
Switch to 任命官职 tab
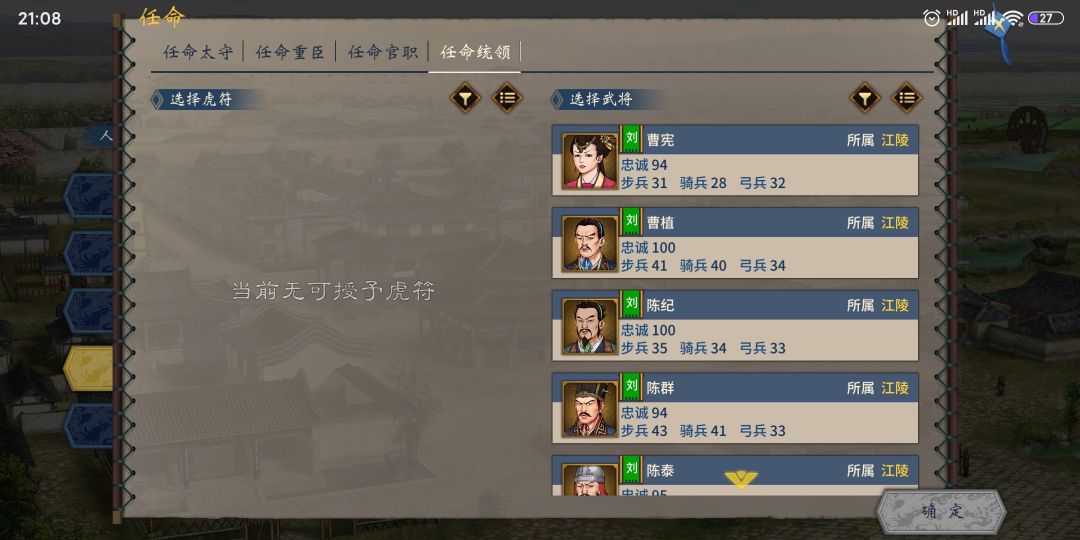(382, 52)
